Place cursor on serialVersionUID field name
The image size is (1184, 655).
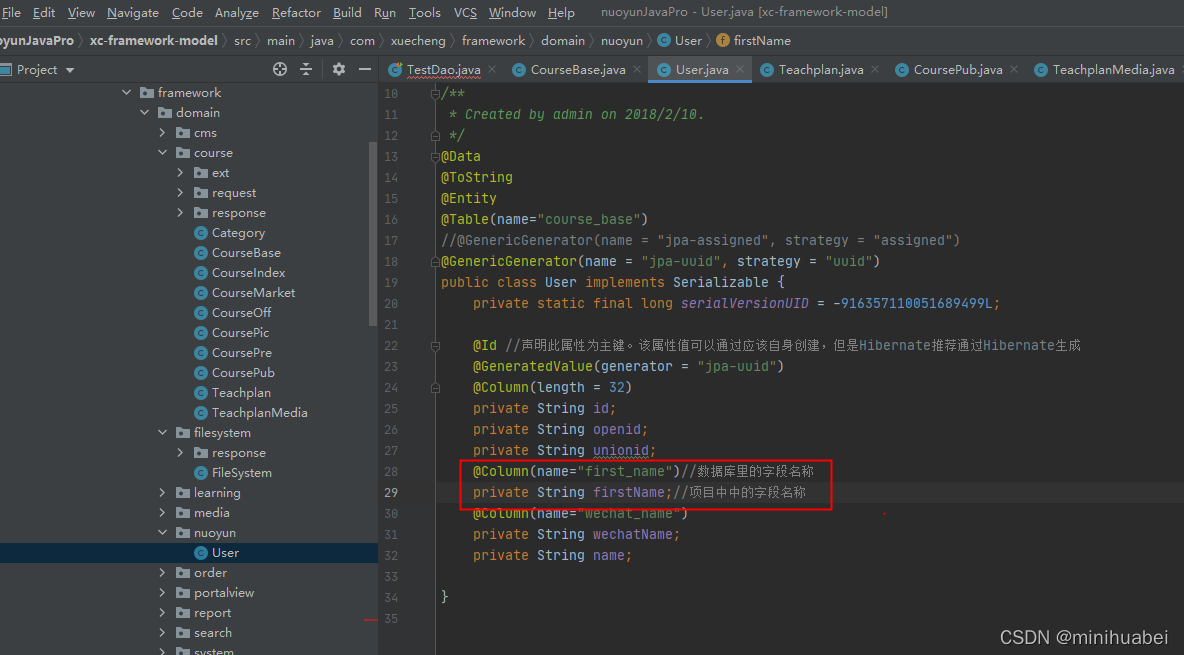pos(745,303)
